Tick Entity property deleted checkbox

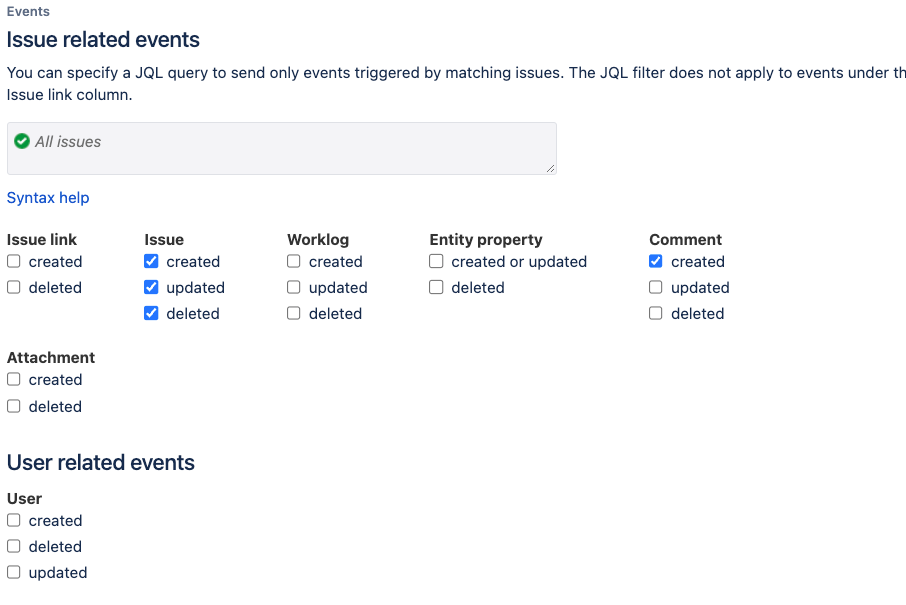[436, 287]
